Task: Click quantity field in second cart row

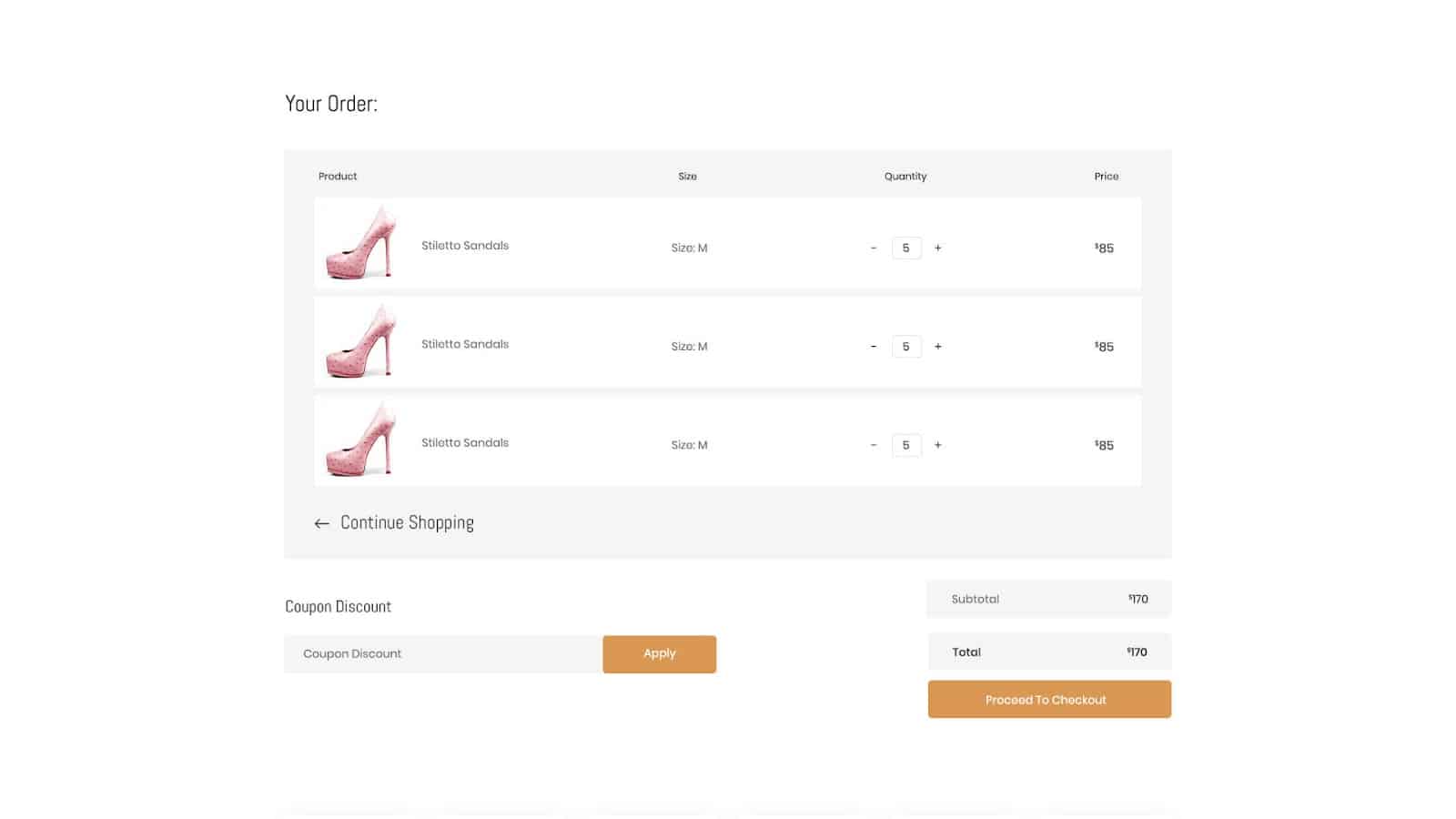Action: tap(906, 347)
